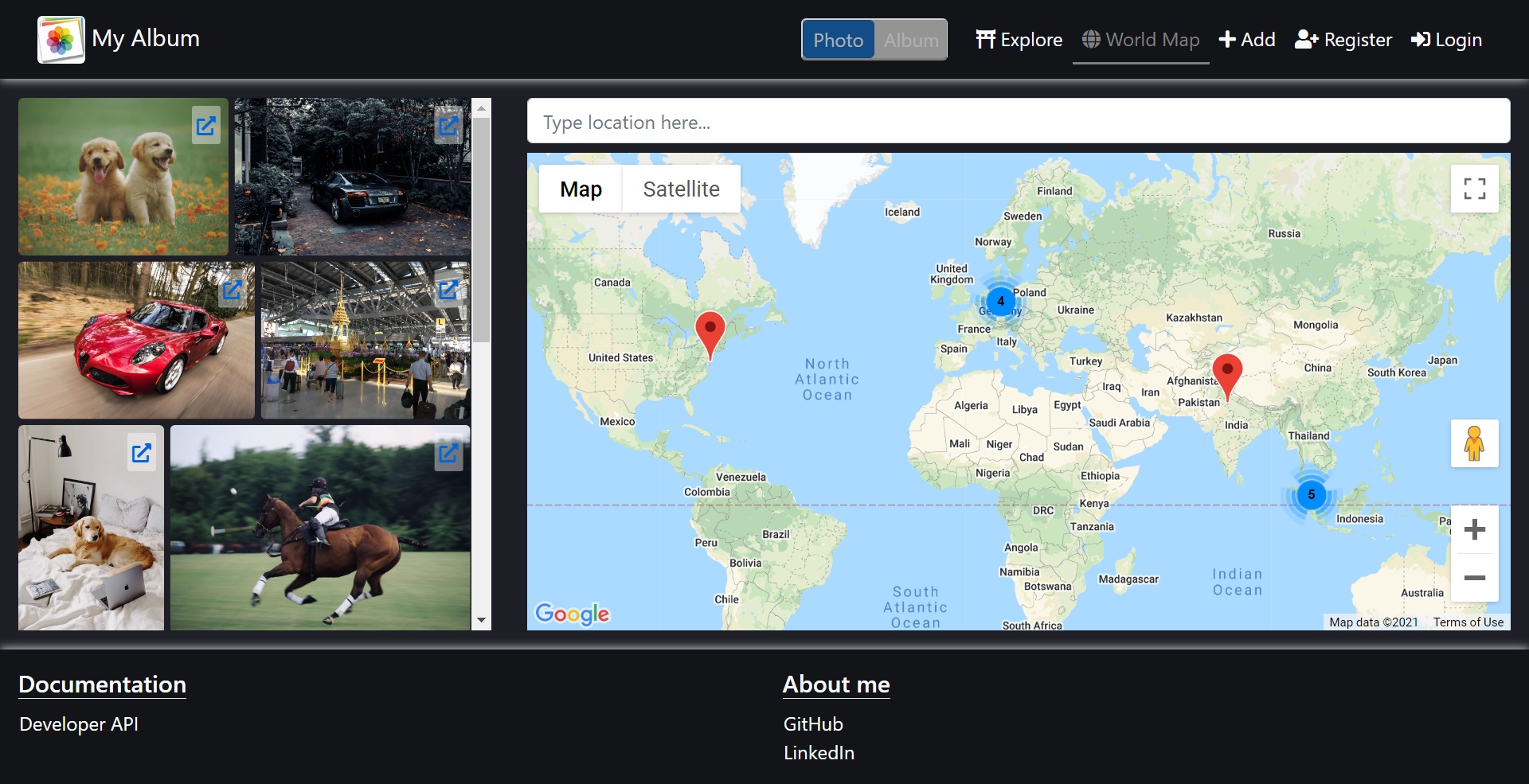Switch toggle to Album mode

pos(911,40)
